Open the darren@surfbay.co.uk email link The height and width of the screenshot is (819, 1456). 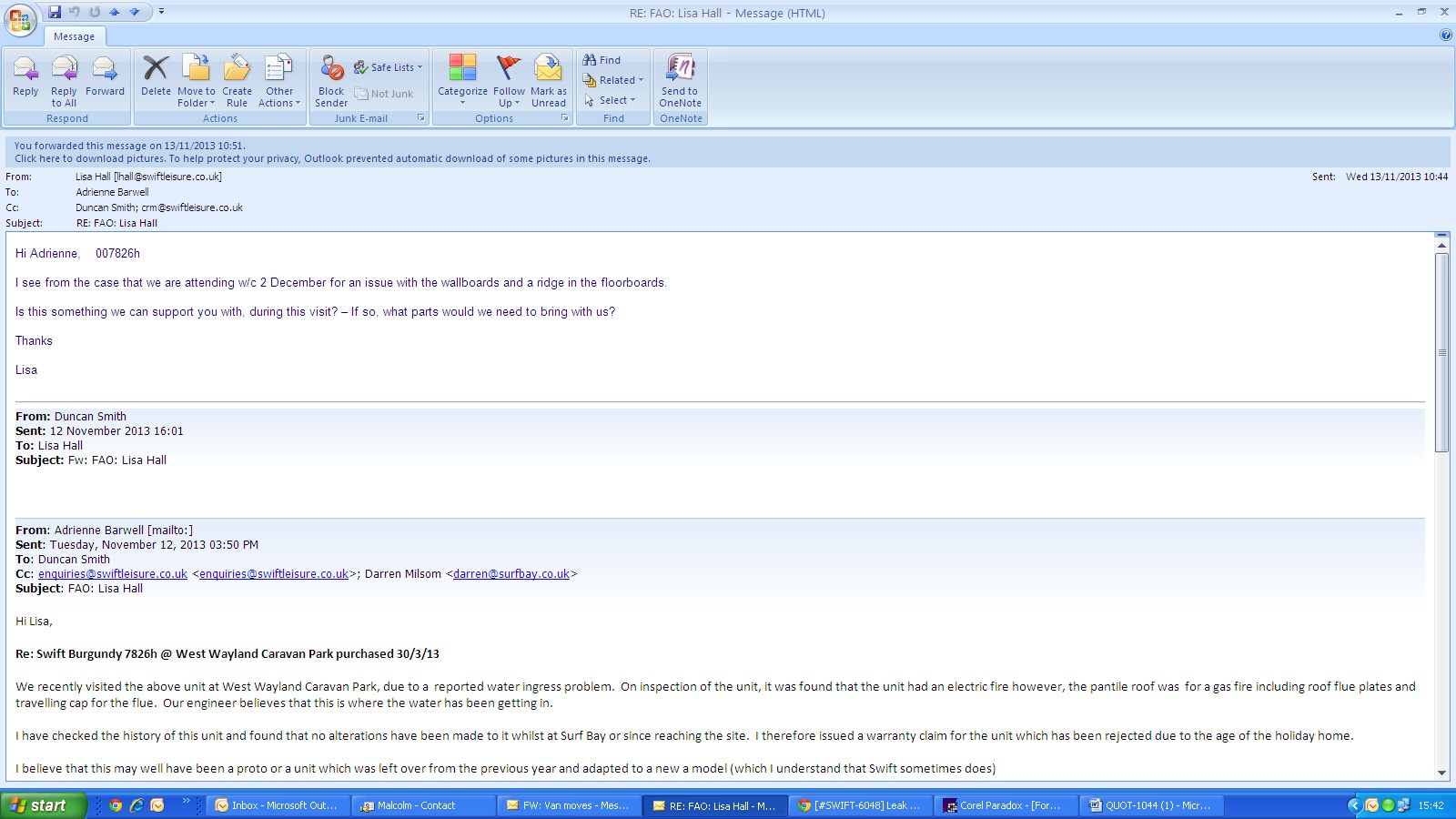[x=511, y=574]
